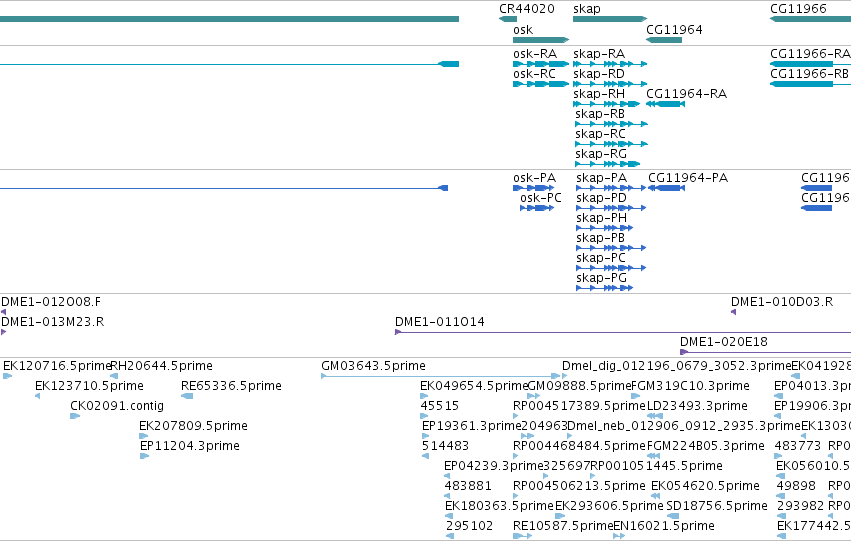Open the osk-RA transcript label
Screen dimensions: 851x541
click(x=535, y=54)
